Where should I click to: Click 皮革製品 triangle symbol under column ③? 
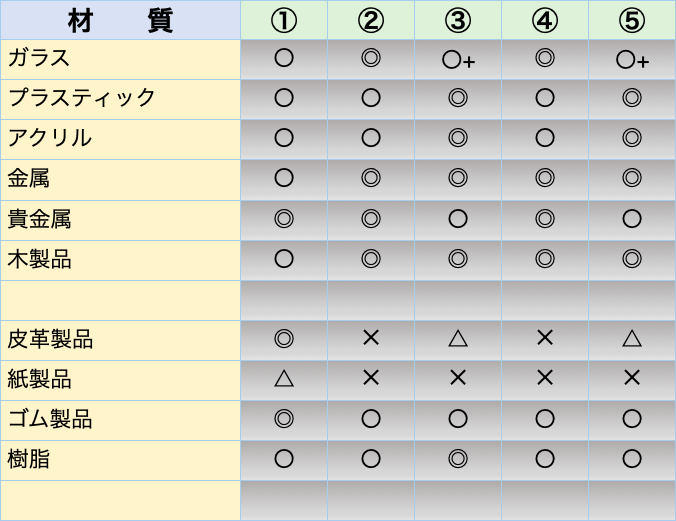coord(458,339)
